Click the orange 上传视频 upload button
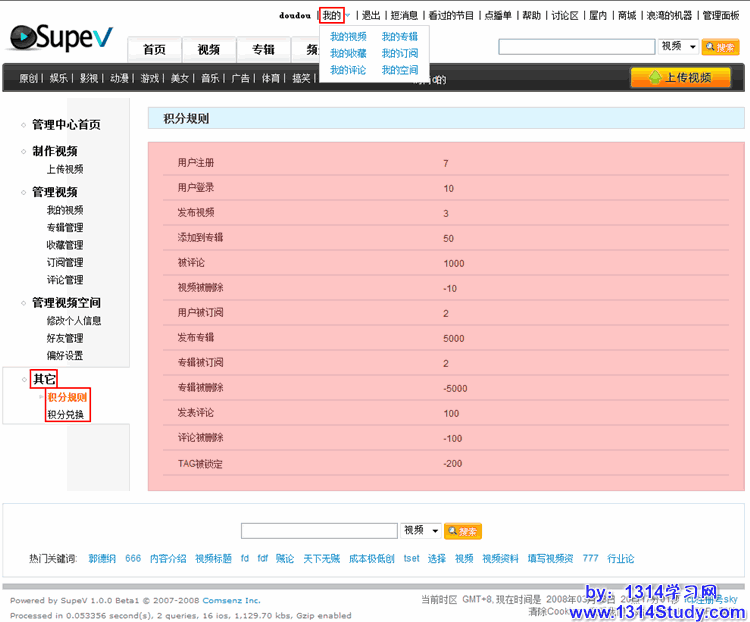Screen dimensions: 750x622 680,78
